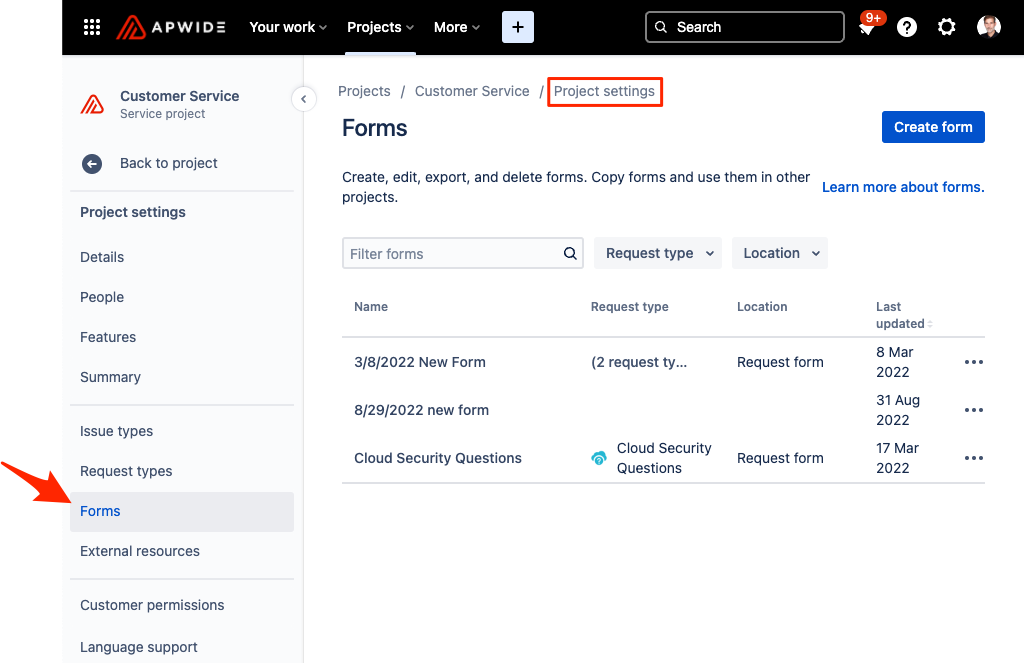1024x663 pixels.
Task: Open the ellipsis menu for 3/8/2022 New Form
Action: (973, 362)
